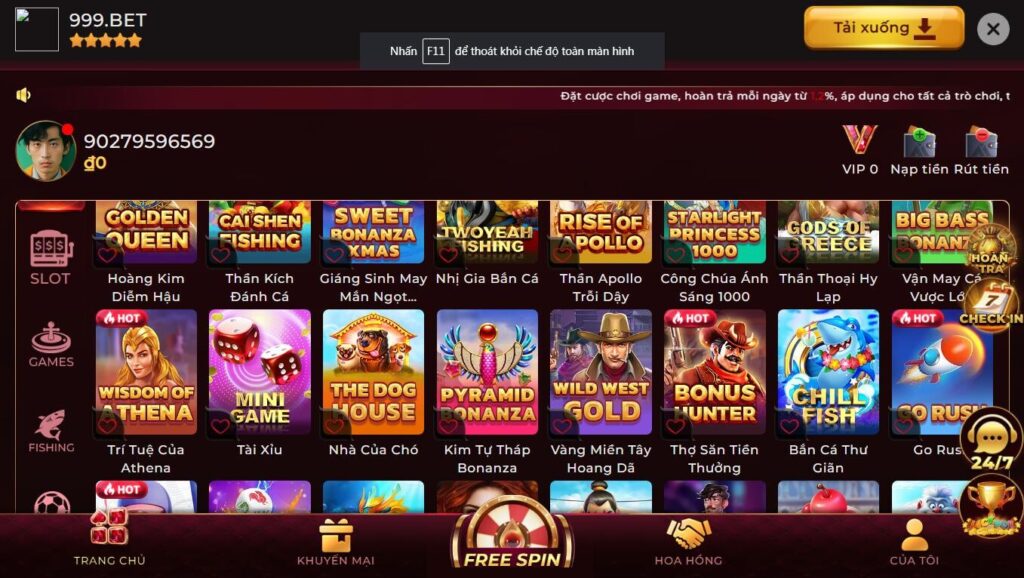
Task: Open the FISHING shark category
Action: click(x=51, y=431)
